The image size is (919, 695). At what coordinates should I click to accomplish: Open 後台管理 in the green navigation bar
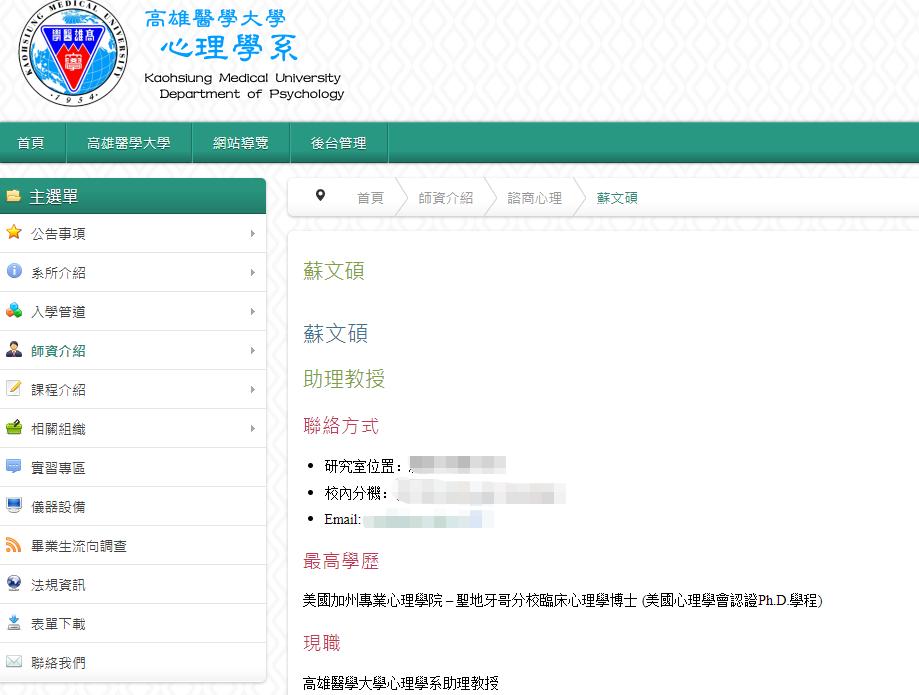point(338,143)
